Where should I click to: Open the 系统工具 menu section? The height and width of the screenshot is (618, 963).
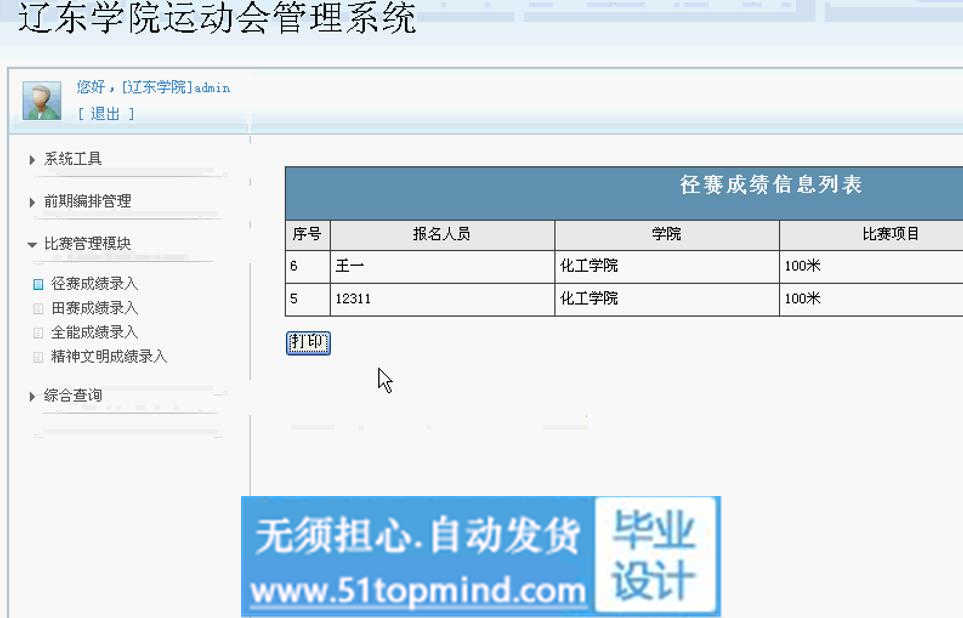(x=72, y=159)
